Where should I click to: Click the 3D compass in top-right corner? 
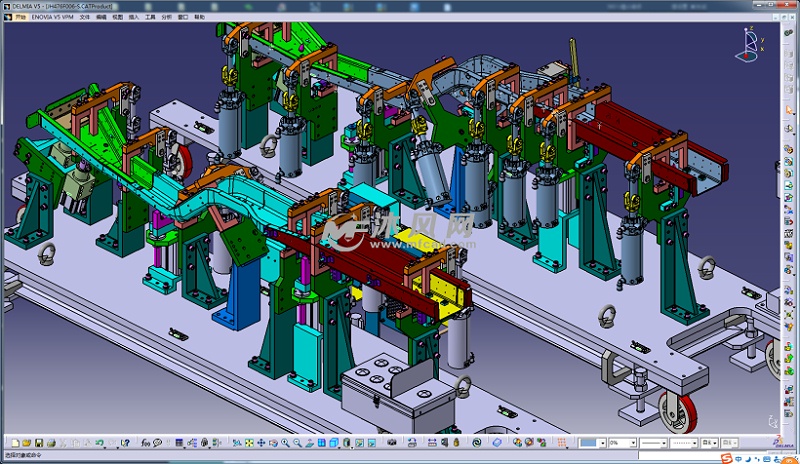[749, 42]
